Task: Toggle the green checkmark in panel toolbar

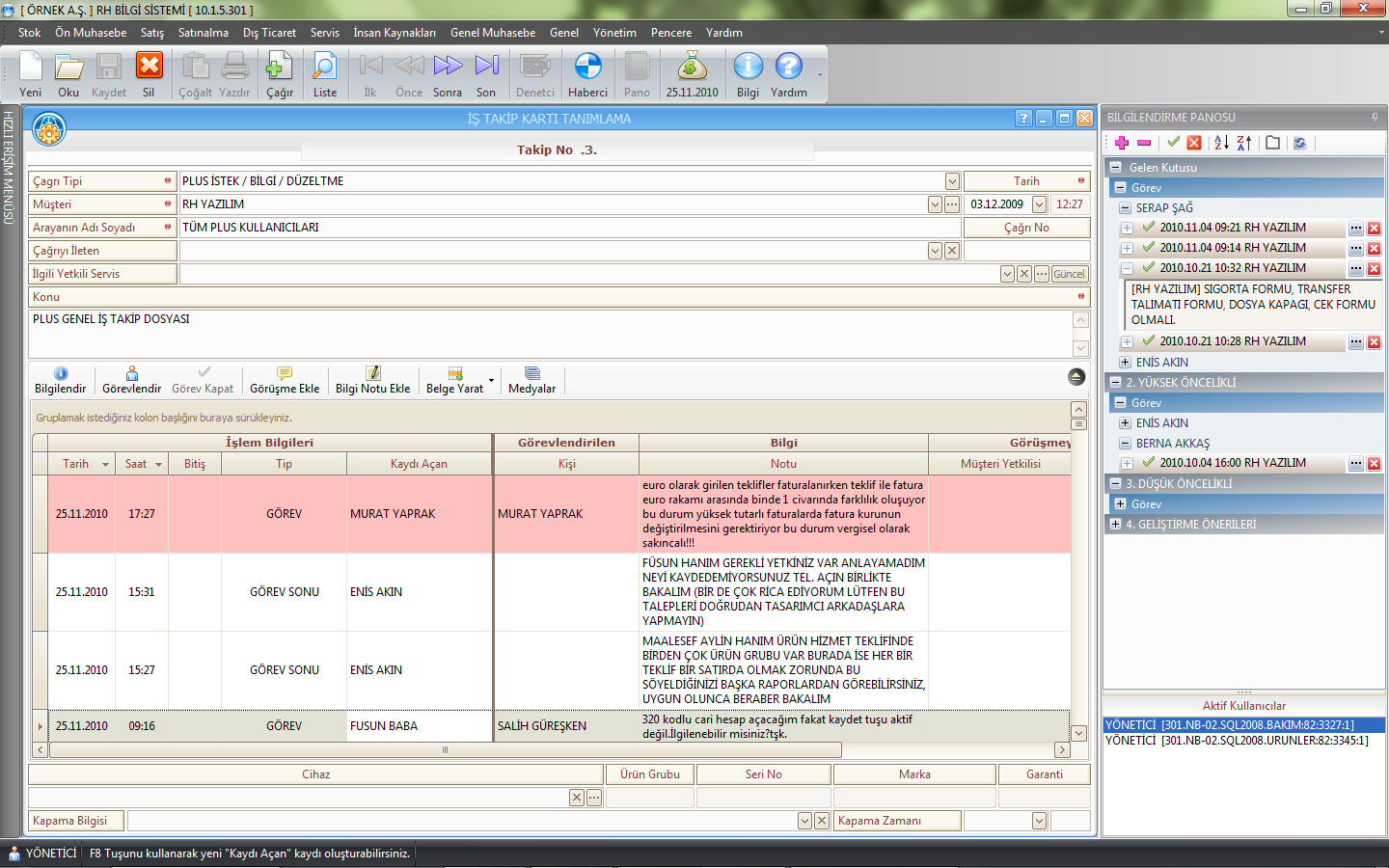Action: pyautogui.click(x=1173, y=143)
